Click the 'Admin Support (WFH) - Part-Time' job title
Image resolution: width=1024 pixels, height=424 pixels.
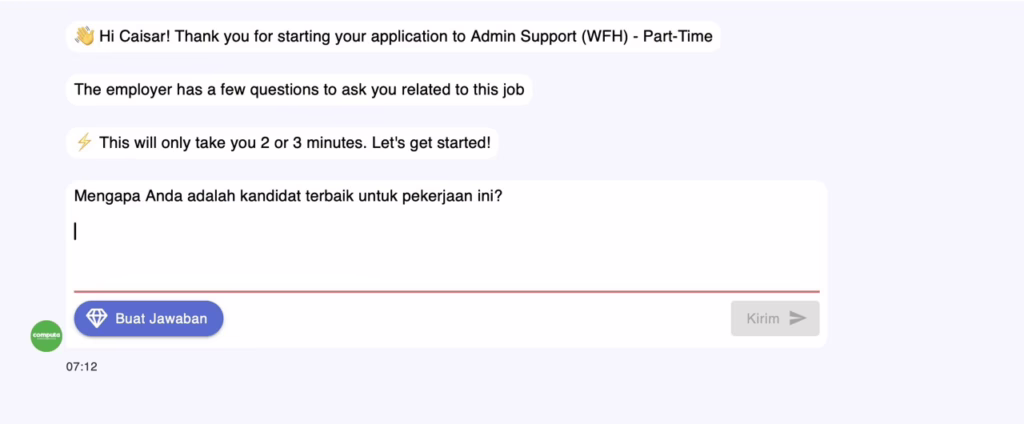(598, 37)
